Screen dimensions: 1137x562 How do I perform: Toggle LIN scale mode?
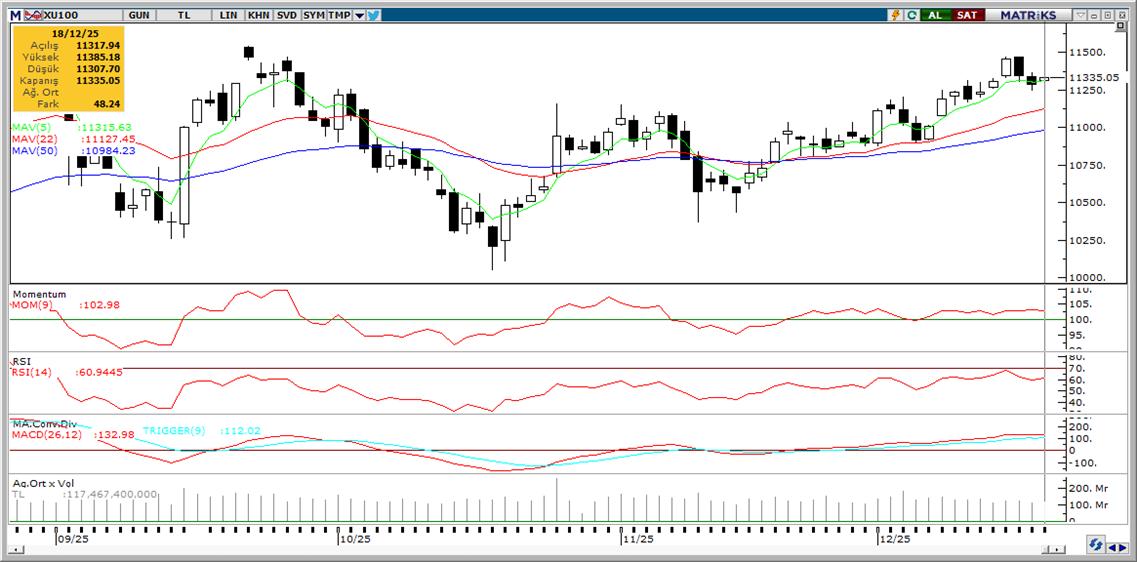(228, 15)
